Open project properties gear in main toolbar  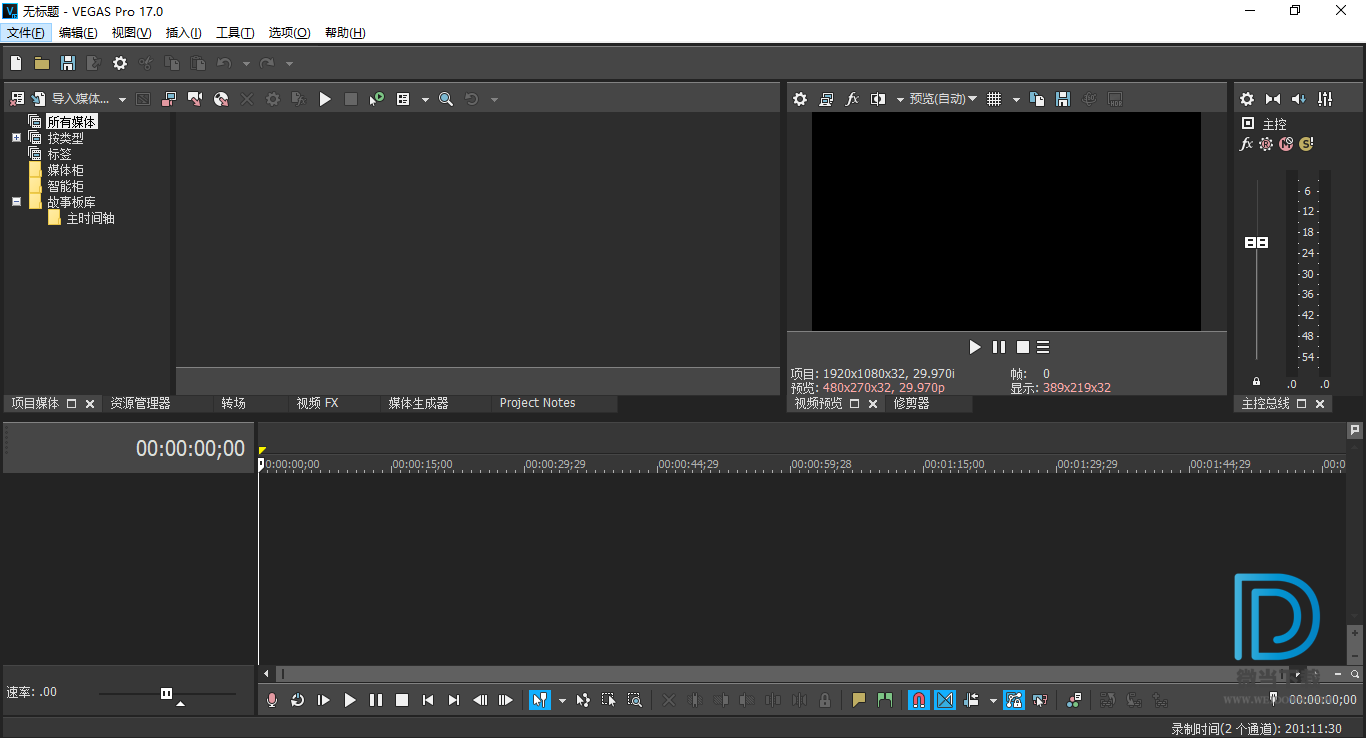(120, 63)
